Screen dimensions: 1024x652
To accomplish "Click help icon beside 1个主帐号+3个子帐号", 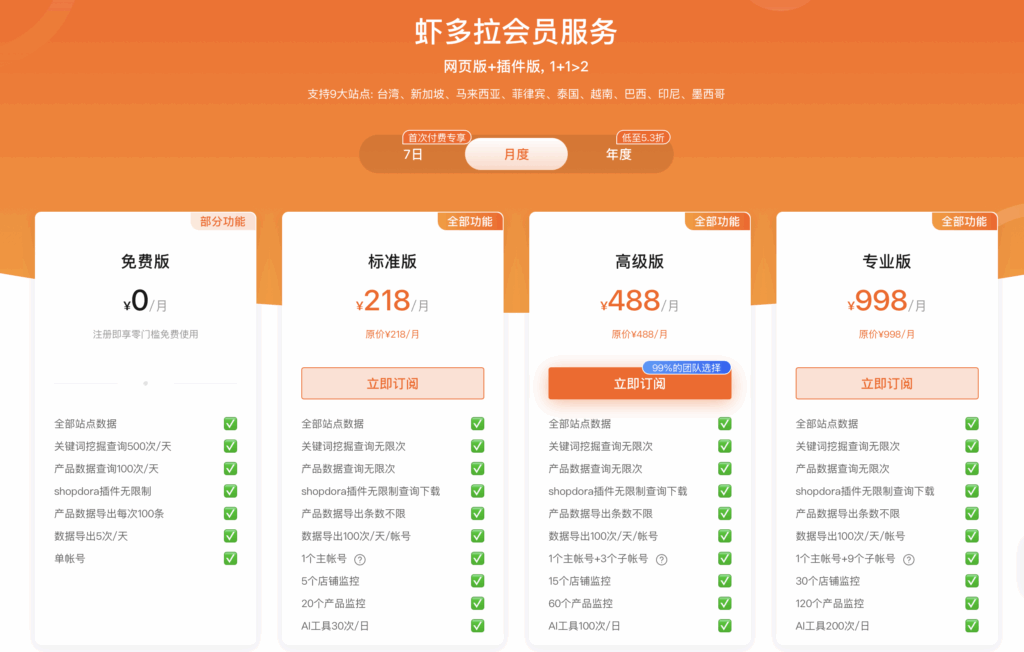I will pos(661,559).
